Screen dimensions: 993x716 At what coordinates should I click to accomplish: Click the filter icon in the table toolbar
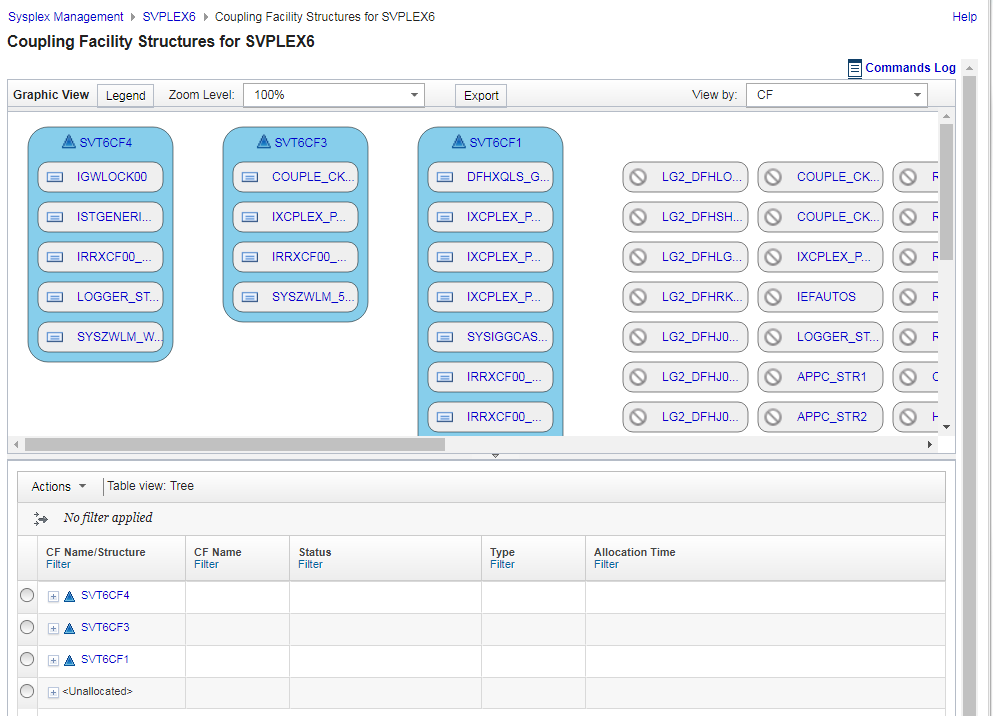click(x=40, y=518)
